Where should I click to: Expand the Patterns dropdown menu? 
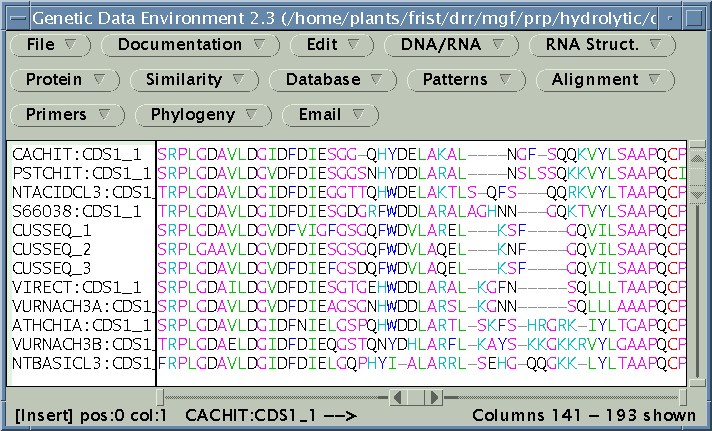tap(466, 80)
